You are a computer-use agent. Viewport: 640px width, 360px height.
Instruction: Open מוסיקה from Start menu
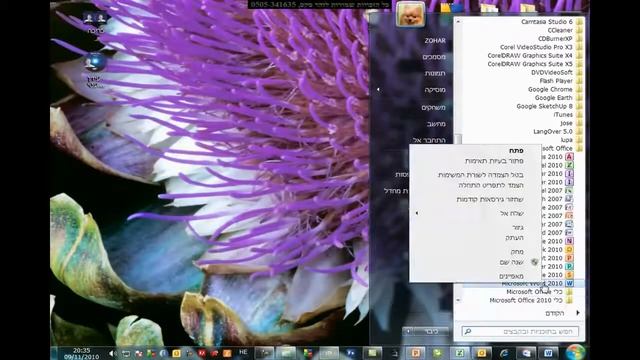click(x=435, y=90)
